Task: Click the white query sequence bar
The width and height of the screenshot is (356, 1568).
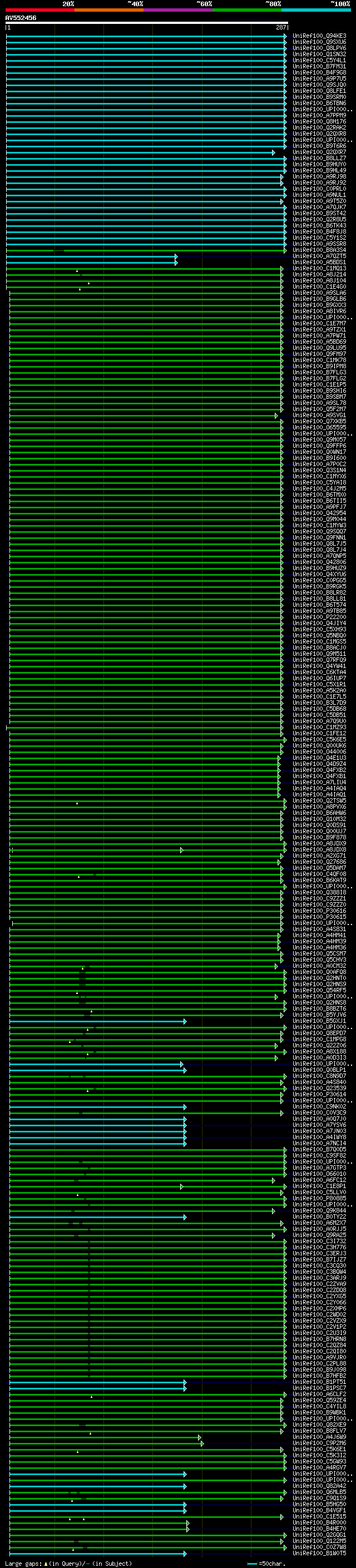Action: [x=147, y=22]
